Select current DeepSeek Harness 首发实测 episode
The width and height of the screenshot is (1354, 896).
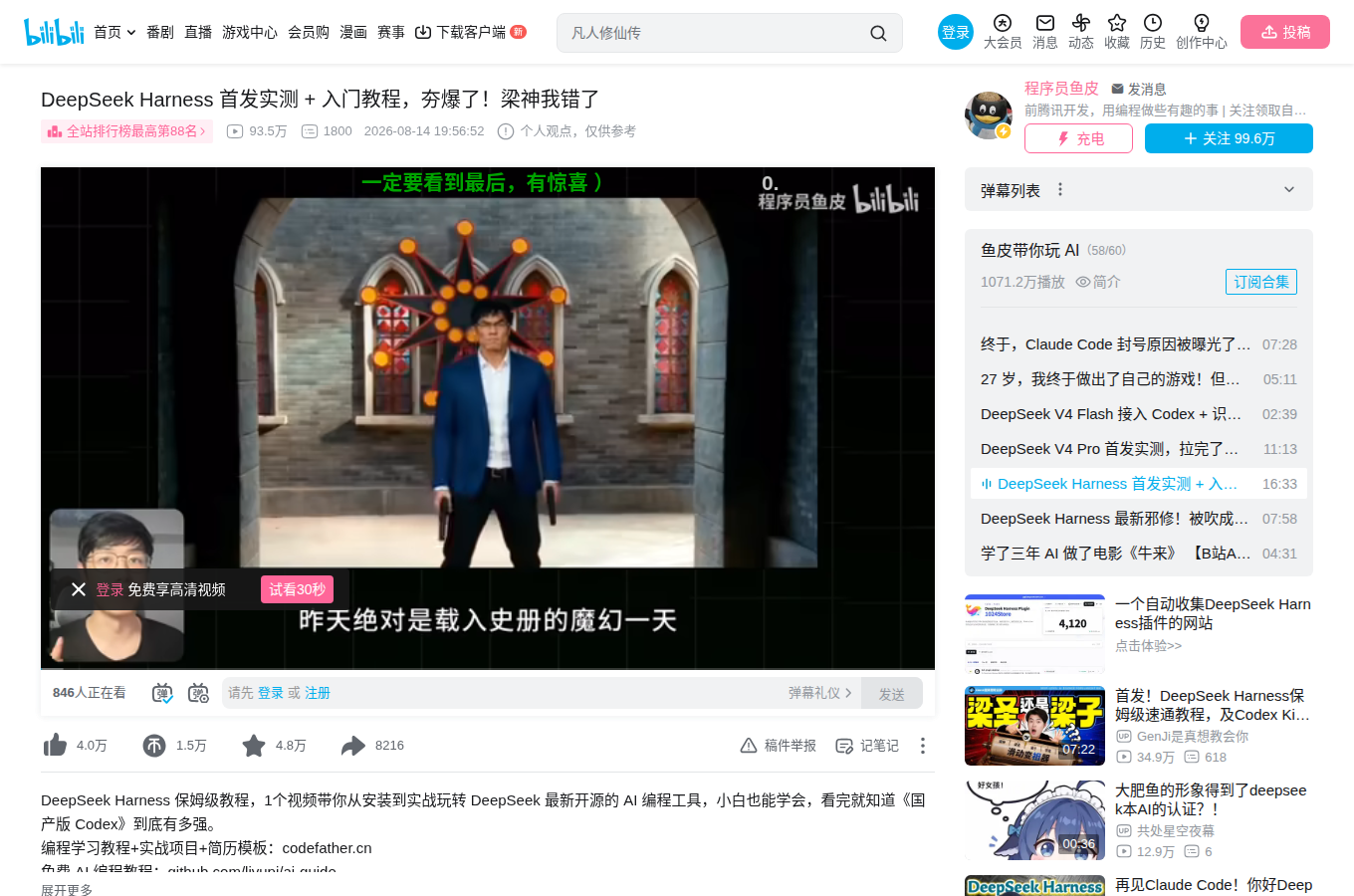click(1139, 484)
